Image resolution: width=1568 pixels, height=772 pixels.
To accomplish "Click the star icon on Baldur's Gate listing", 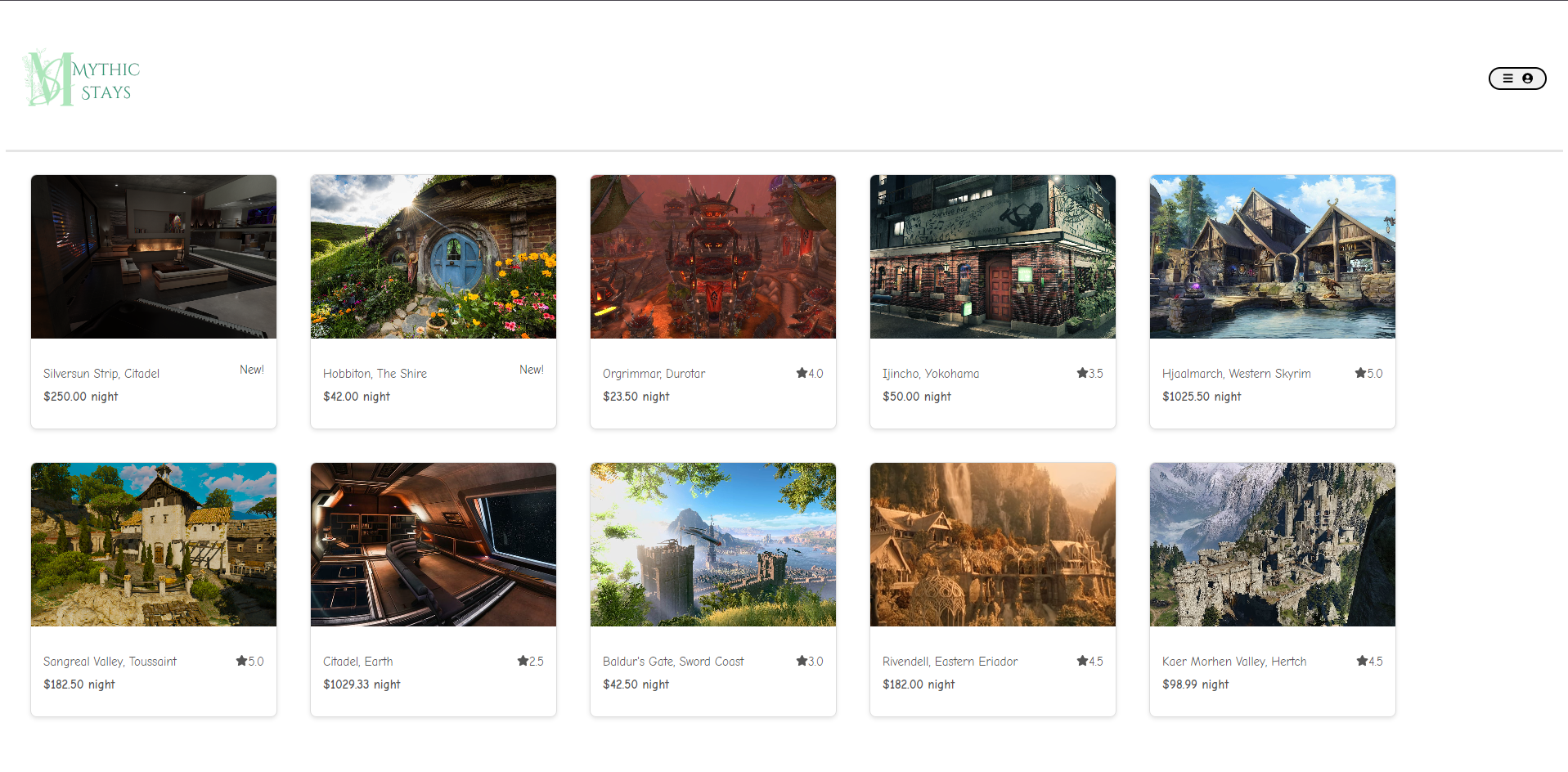I will [x=802, y=661].
